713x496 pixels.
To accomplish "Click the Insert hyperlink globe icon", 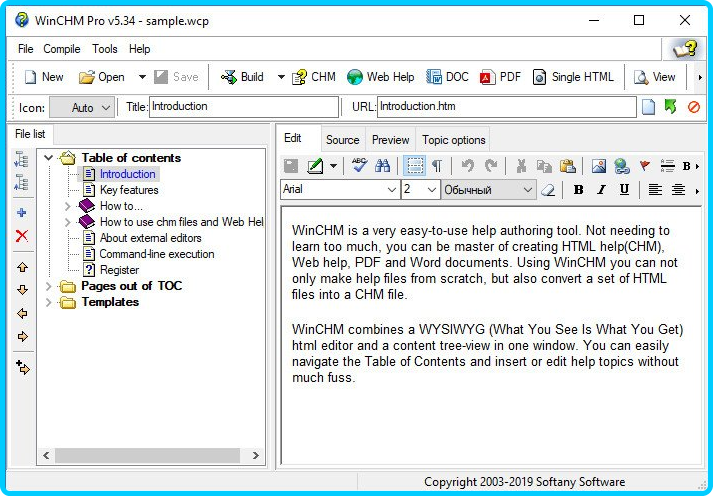I will coord(621,166).
